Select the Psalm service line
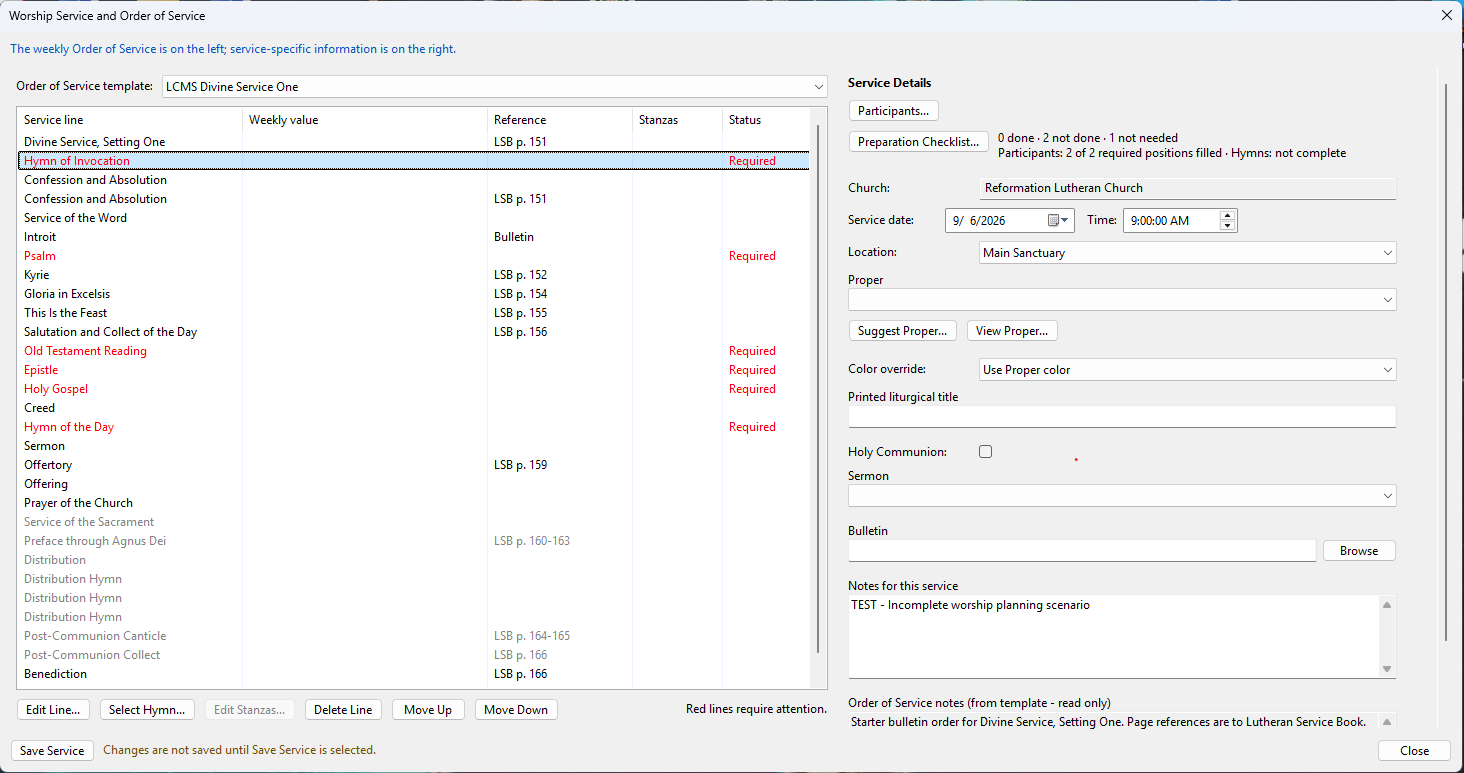1464x773 pixels. [x=414, y=256]
